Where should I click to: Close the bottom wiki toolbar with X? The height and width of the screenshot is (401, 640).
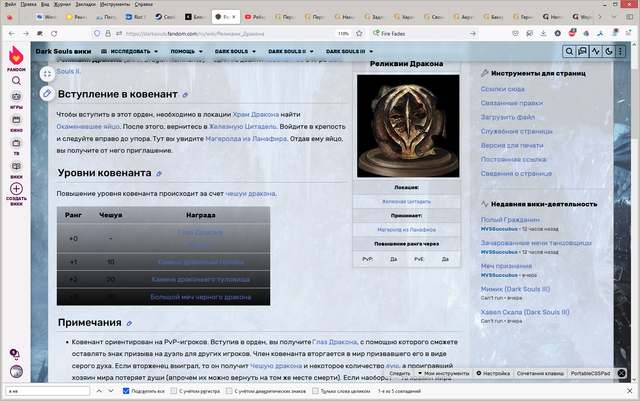pos(621,373)
